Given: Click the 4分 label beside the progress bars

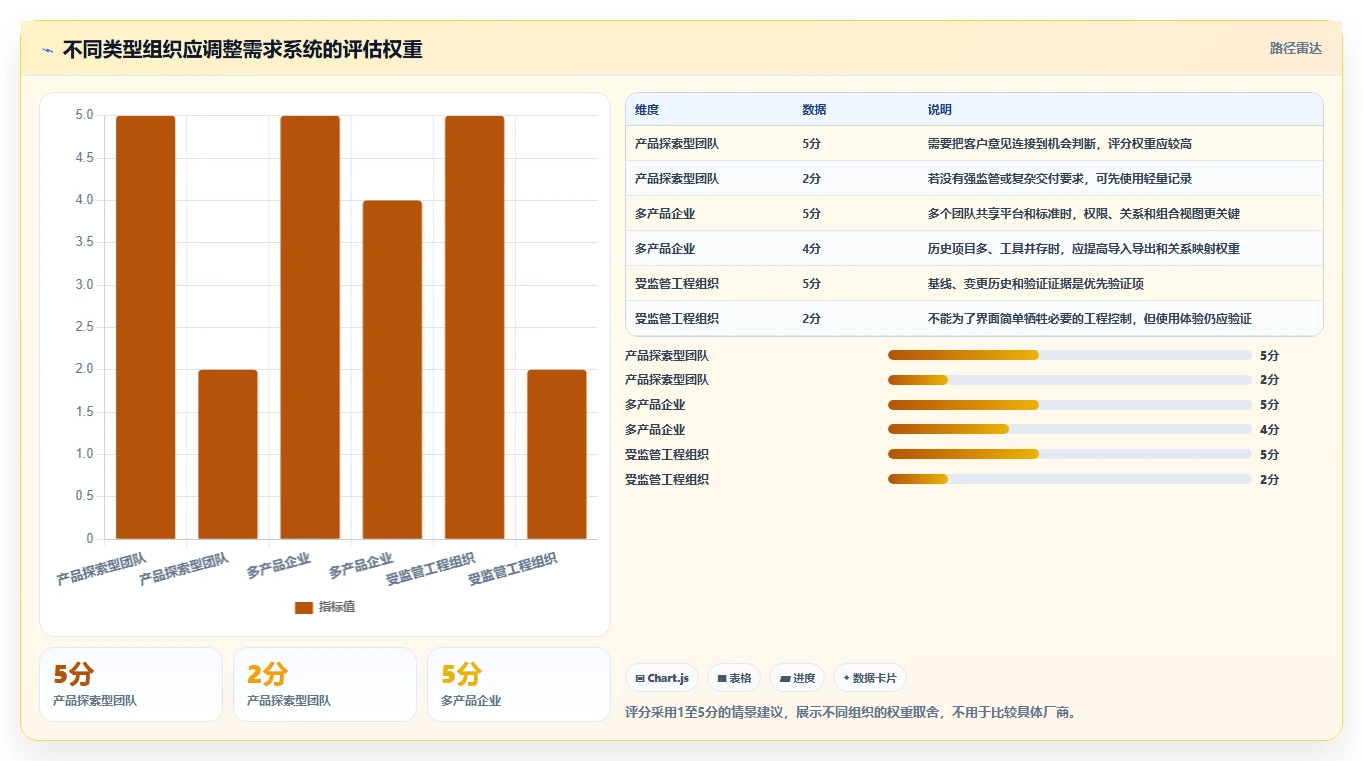Looking at the screenshot, I should (x=1269, y=430).
